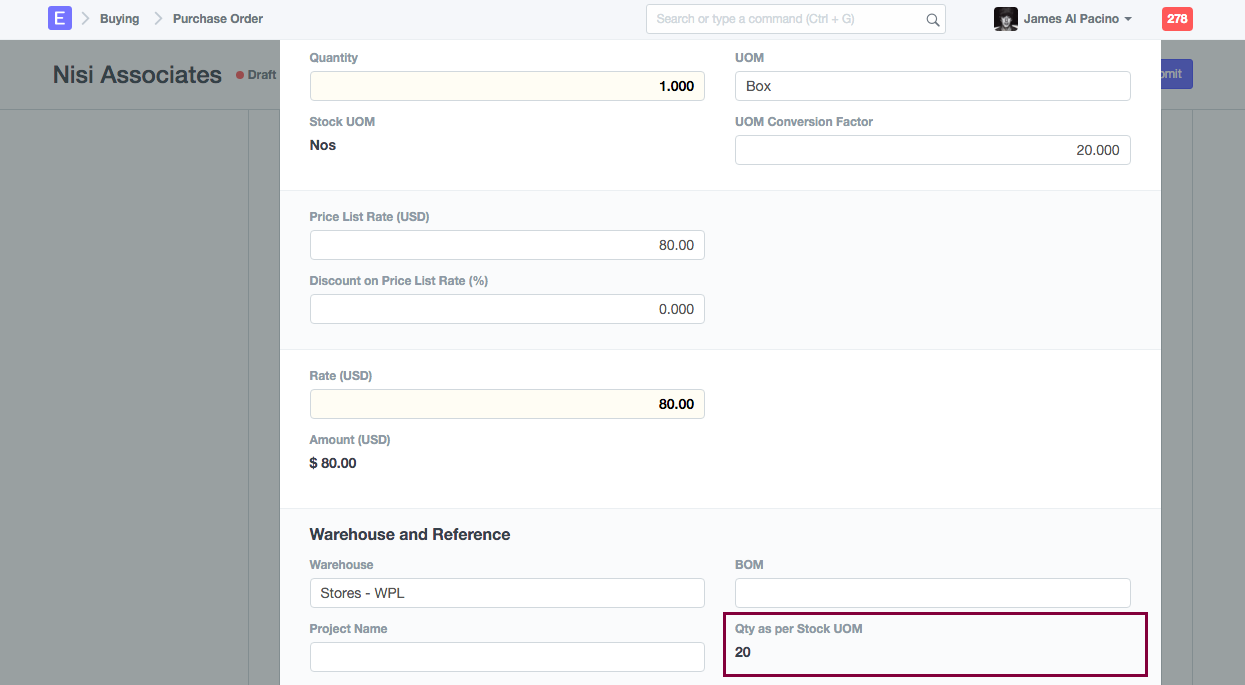Open the UOM field showing Box

click(932, 86)
